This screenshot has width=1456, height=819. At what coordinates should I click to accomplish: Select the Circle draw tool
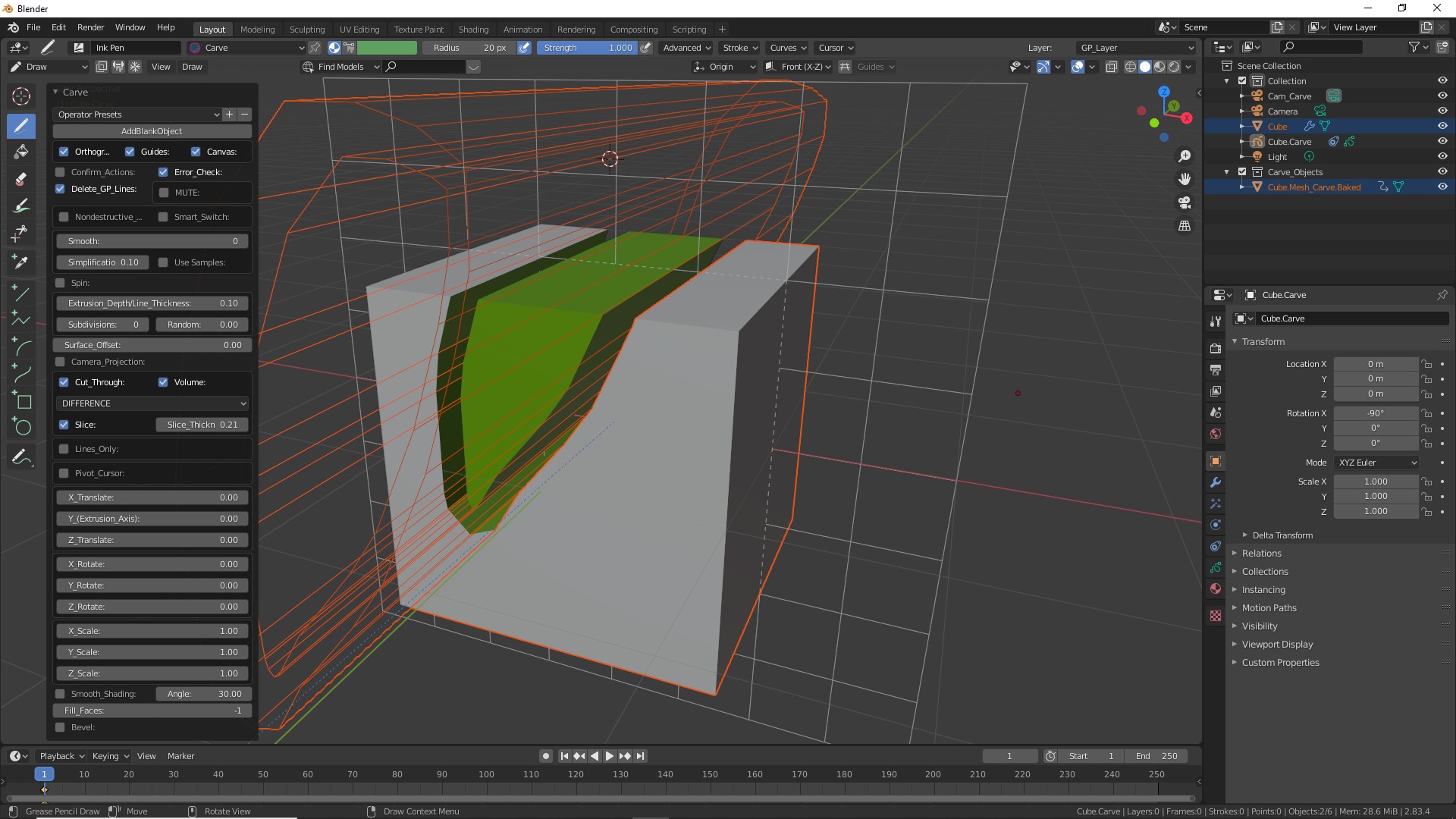click(x=21, y=427)
